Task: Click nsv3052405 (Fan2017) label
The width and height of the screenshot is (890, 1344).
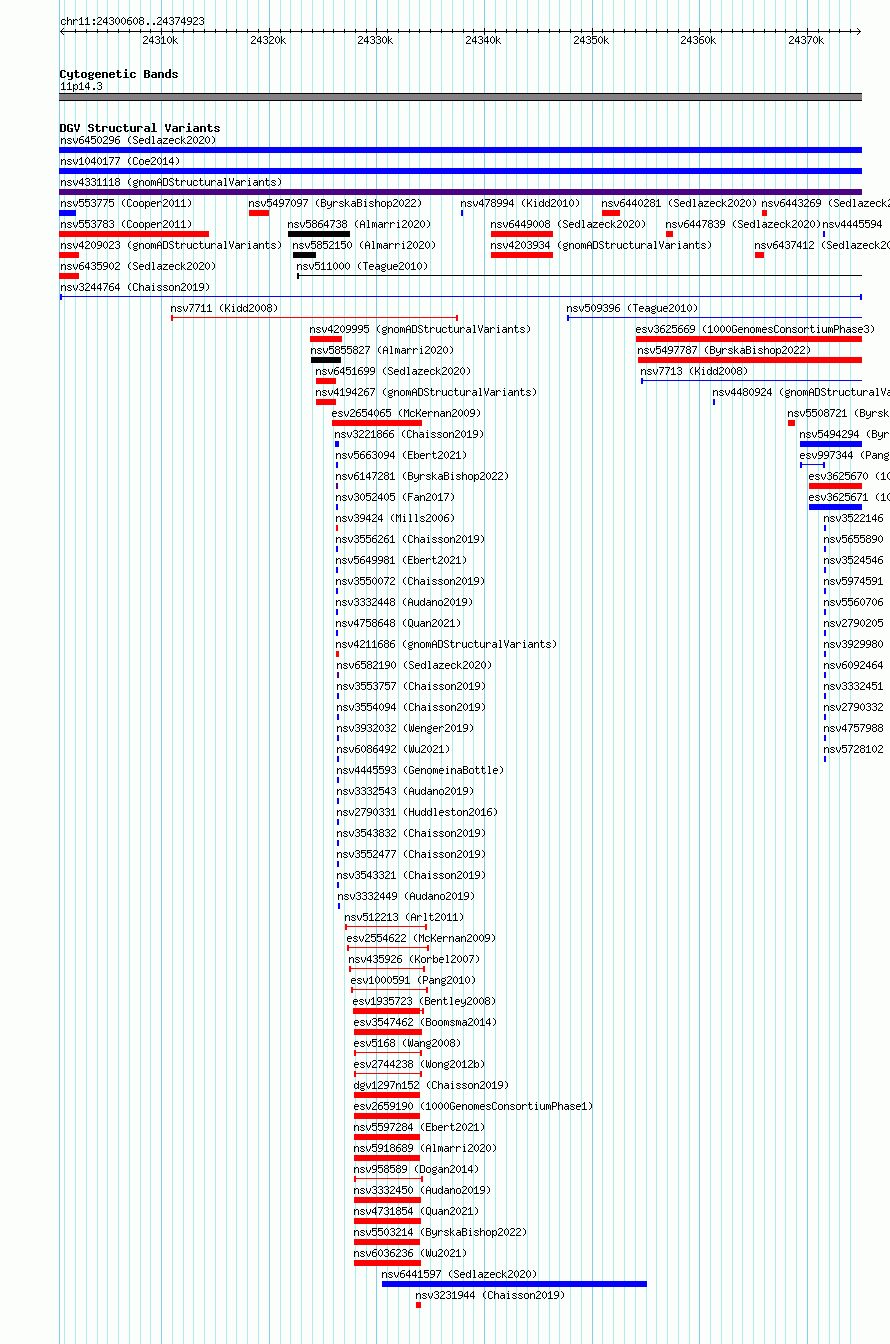Action: (x=395, y=497)
